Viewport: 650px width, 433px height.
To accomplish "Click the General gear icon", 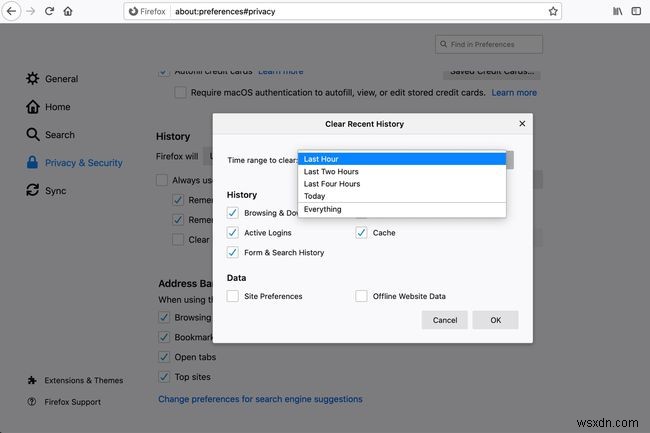I will tap(32, 78).
